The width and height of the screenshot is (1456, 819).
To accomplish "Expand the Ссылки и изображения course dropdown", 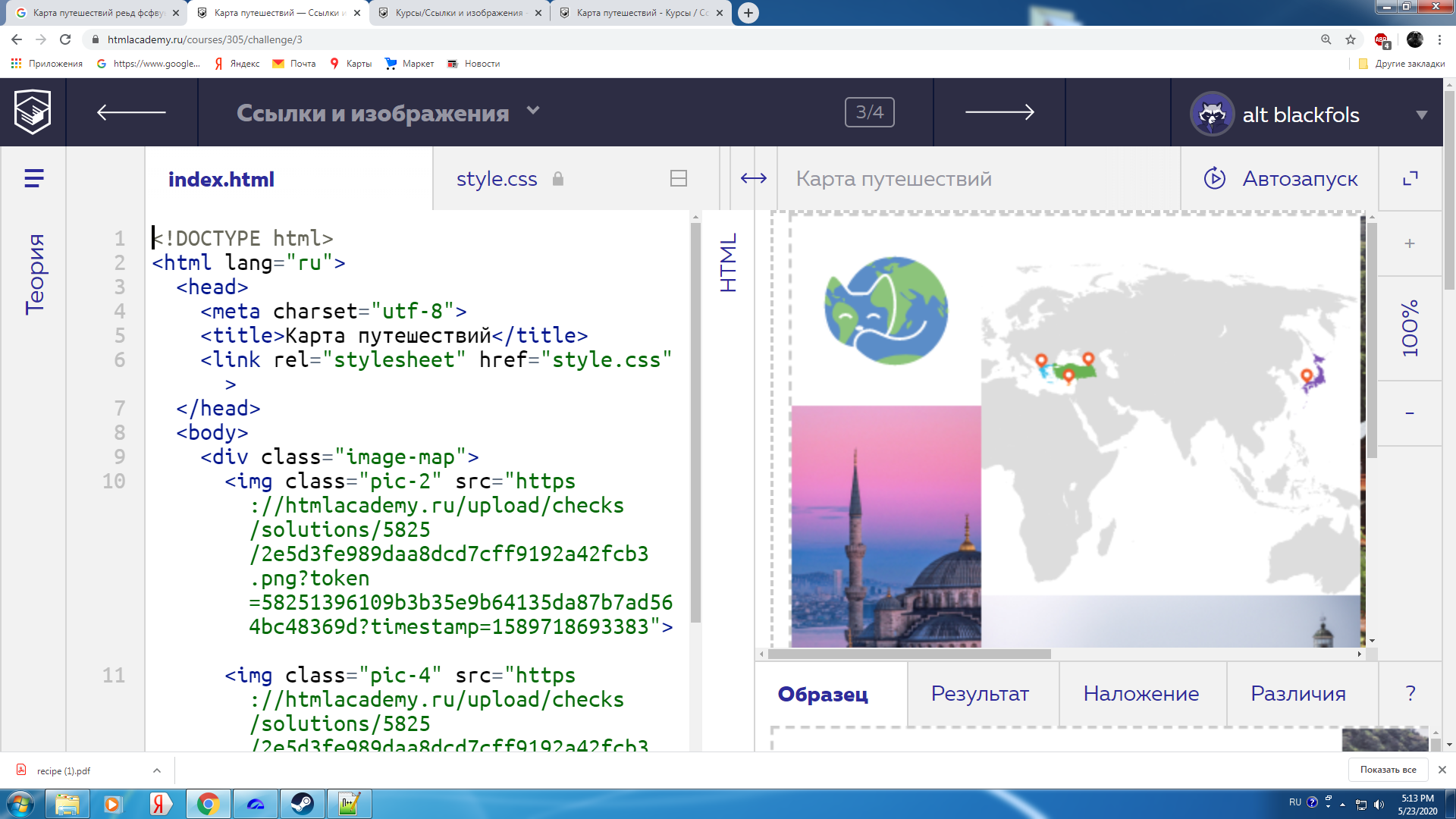I will pos(533,111).
